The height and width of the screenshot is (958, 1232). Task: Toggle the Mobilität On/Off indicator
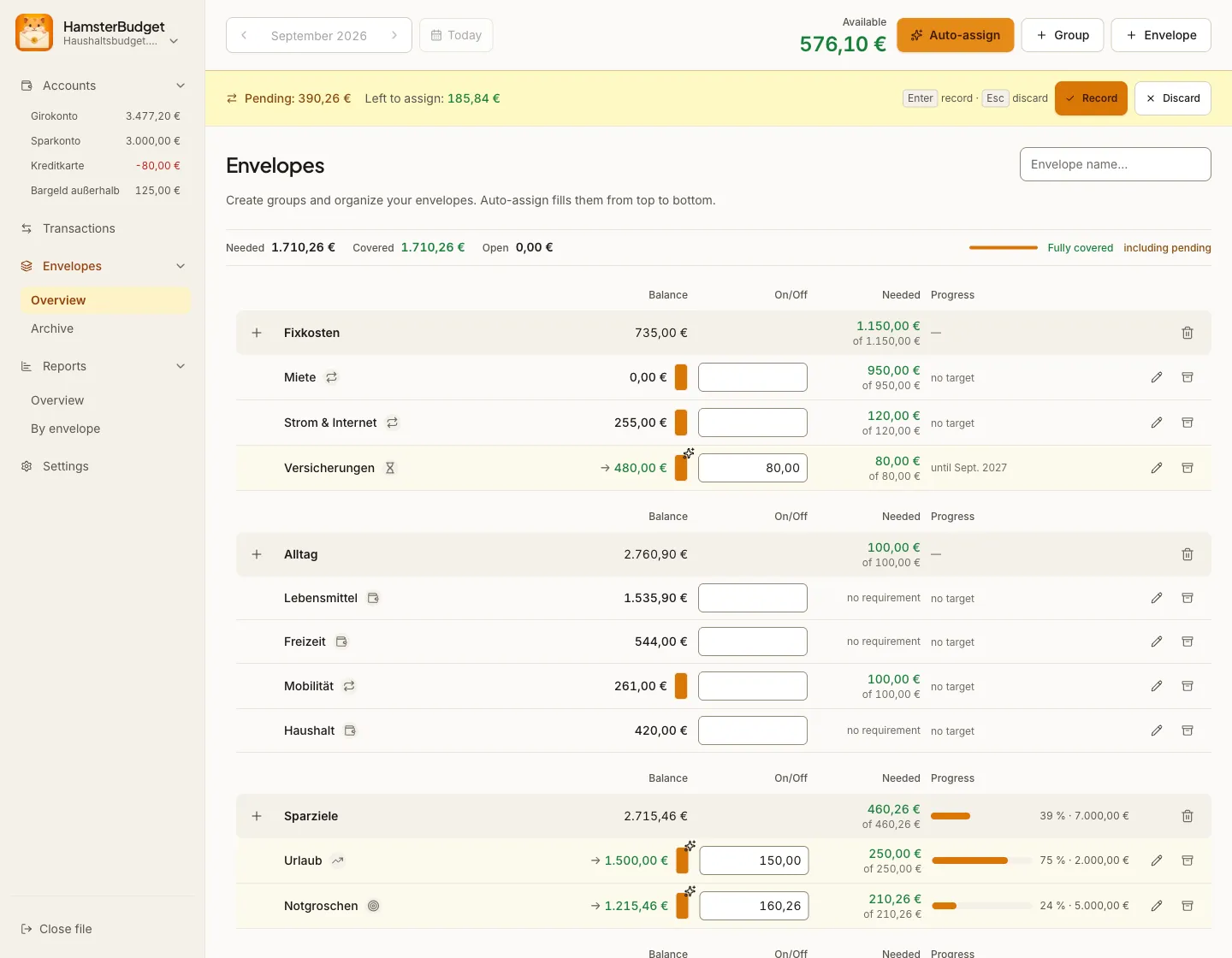tap(681, 686)
